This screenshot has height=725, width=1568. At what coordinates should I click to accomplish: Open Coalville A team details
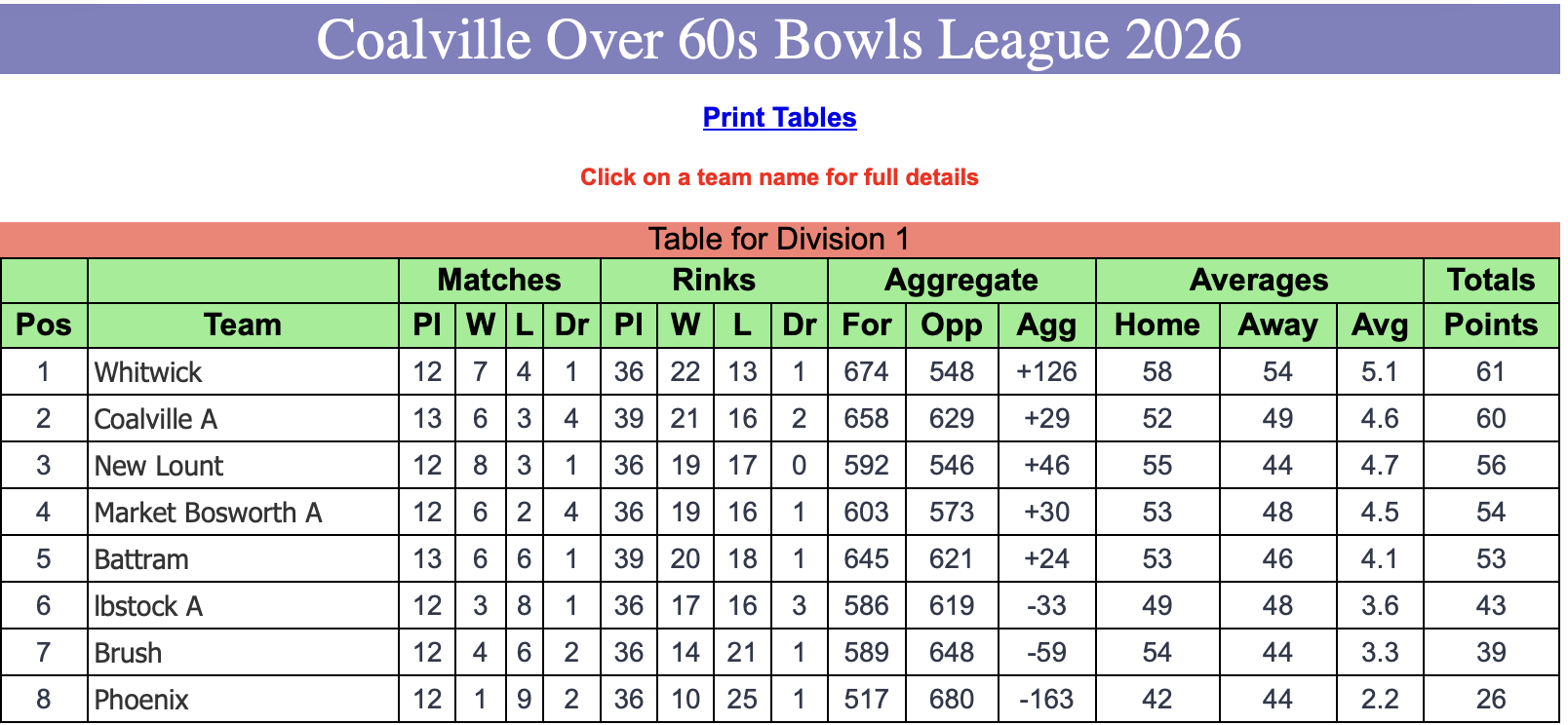156,419
